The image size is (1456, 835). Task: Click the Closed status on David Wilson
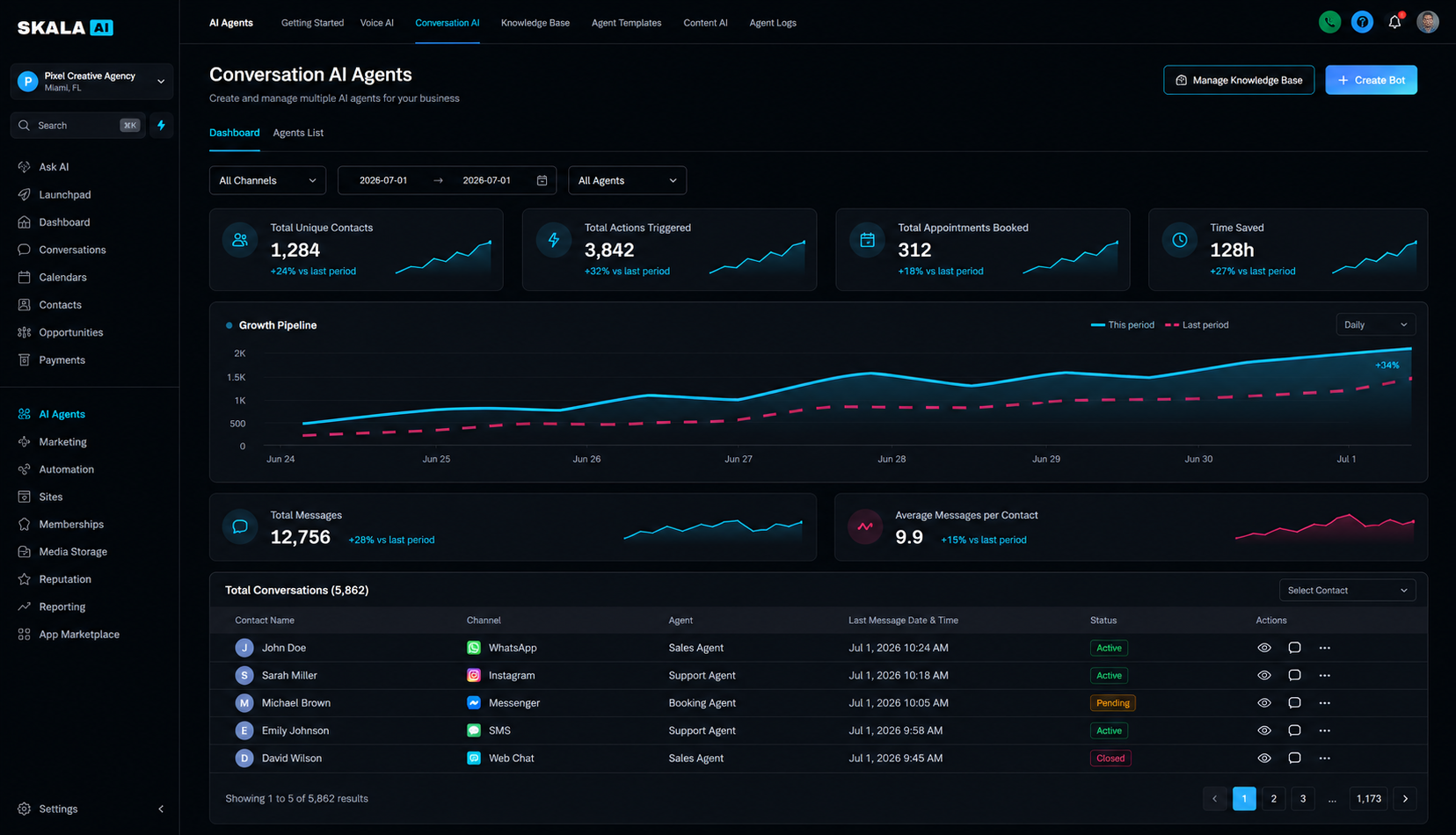(1110, 759)
